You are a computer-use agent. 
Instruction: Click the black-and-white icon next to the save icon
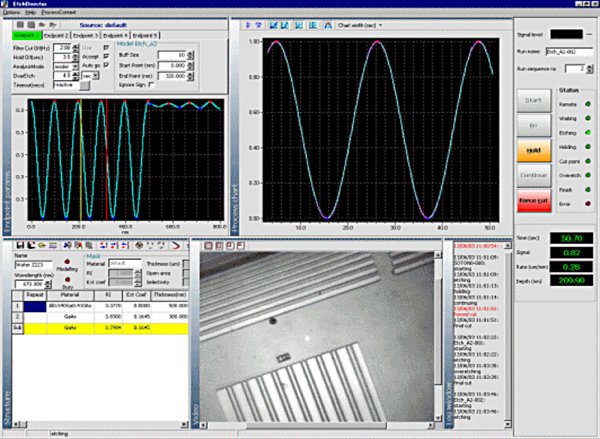click(x=31, y=245)
